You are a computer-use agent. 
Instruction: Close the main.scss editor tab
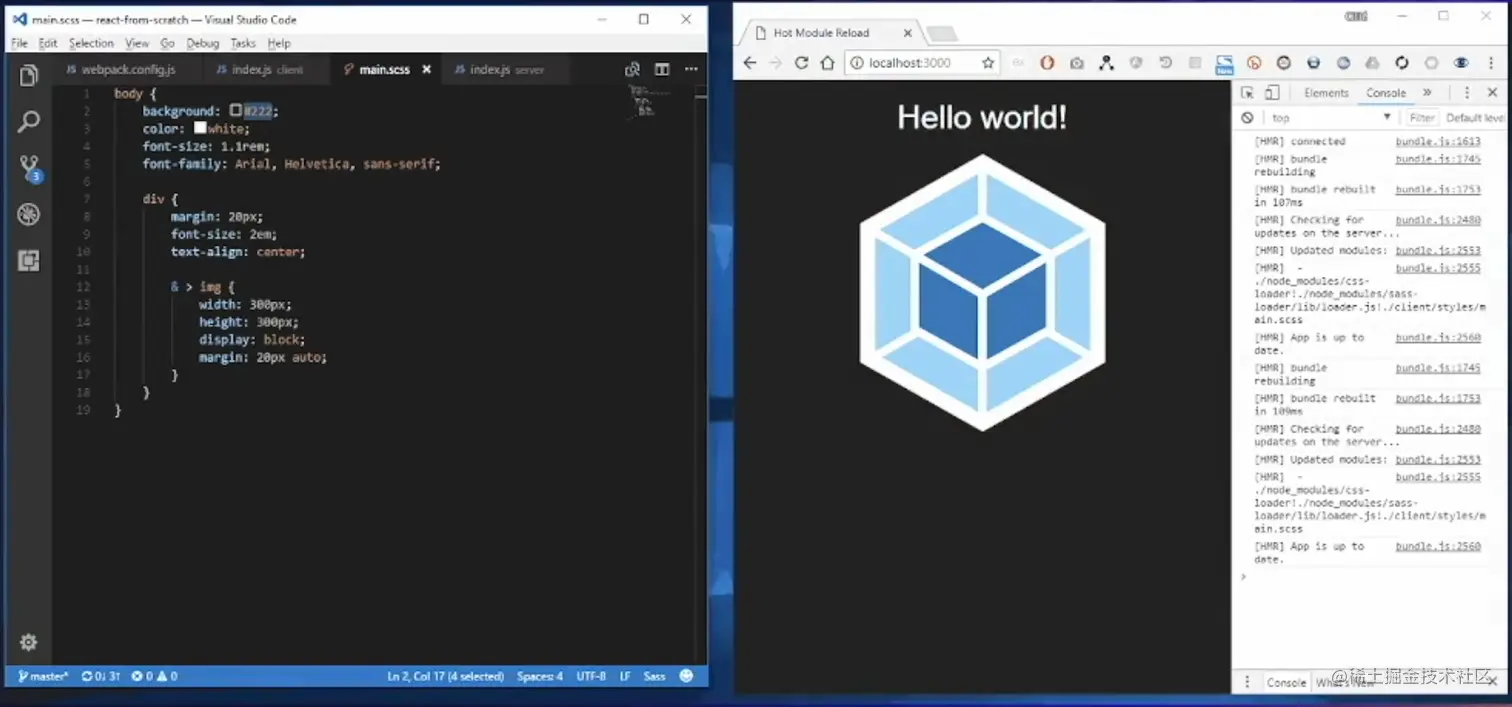point(426,70)
